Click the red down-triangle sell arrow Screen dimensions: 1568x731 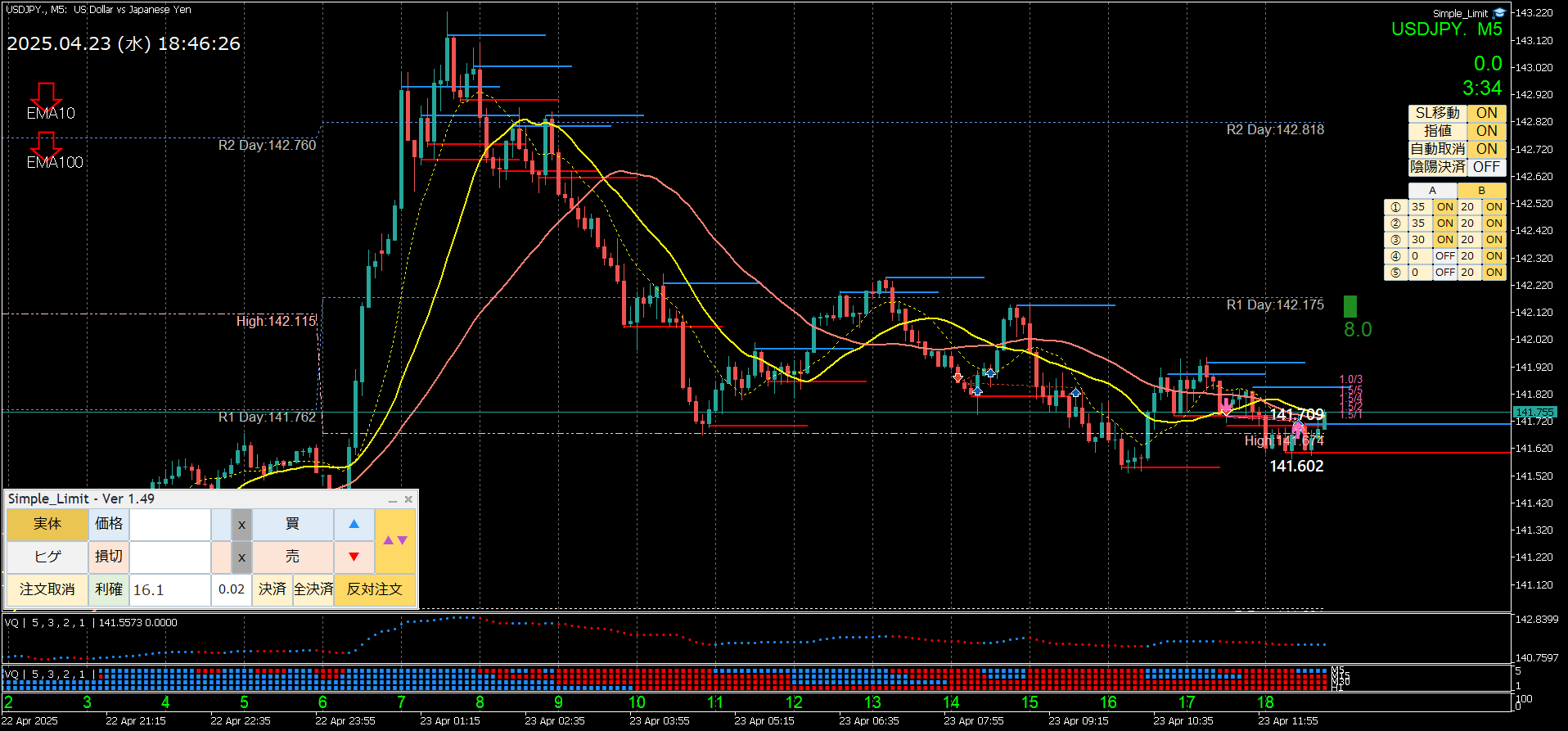click(x=354, y=557)
